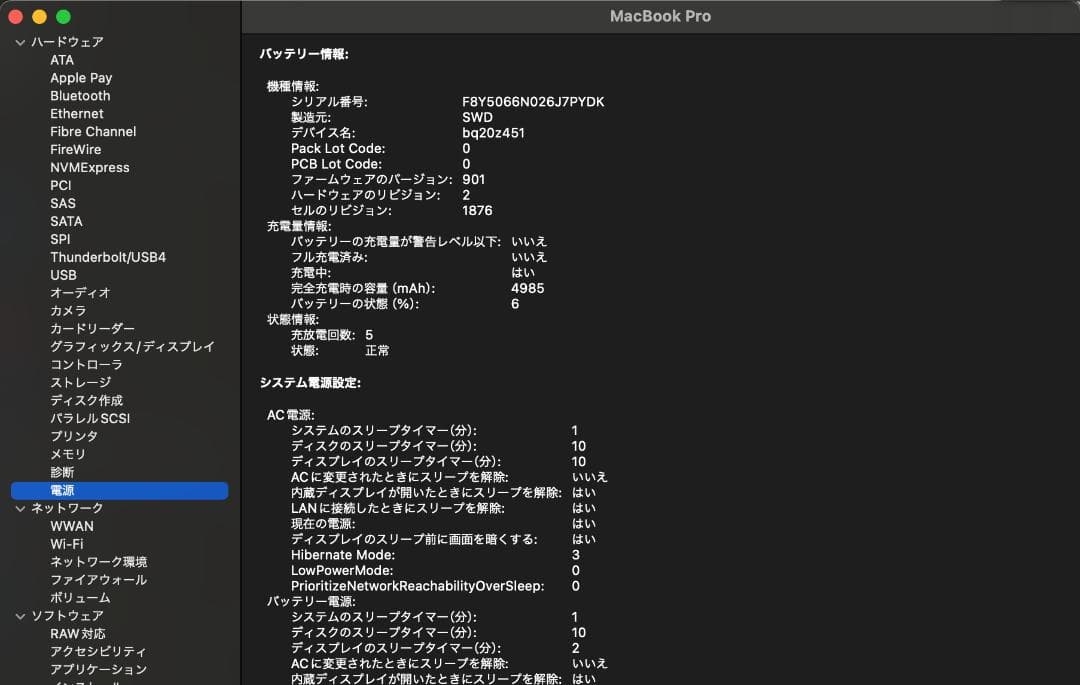Collapse the ネットワーク section
1080x685 pixels.
(x=20, y=508)
